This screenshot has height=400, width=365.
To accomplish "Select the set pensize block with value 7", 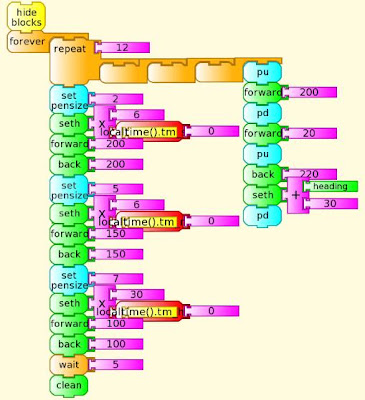I will (x=69, y=280).
